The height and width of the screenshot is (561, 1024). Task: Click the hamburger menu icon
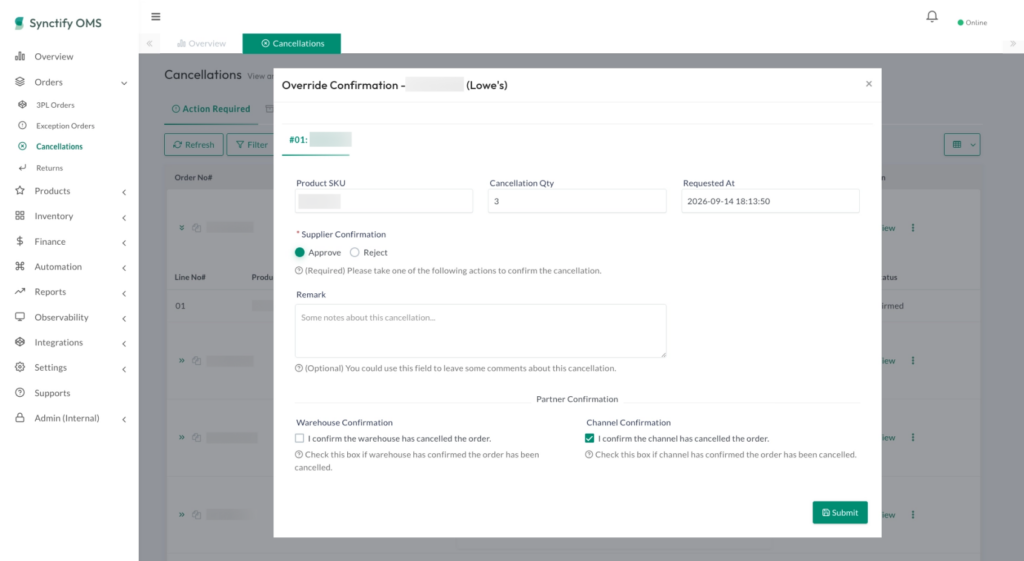pos(155,16)
